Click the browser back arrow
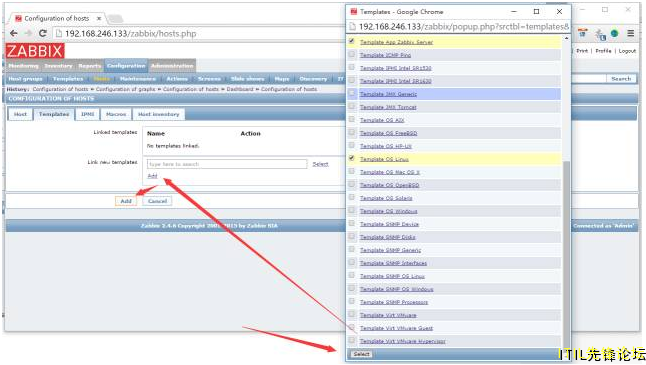The image size is (646, 365). [14, 33]
